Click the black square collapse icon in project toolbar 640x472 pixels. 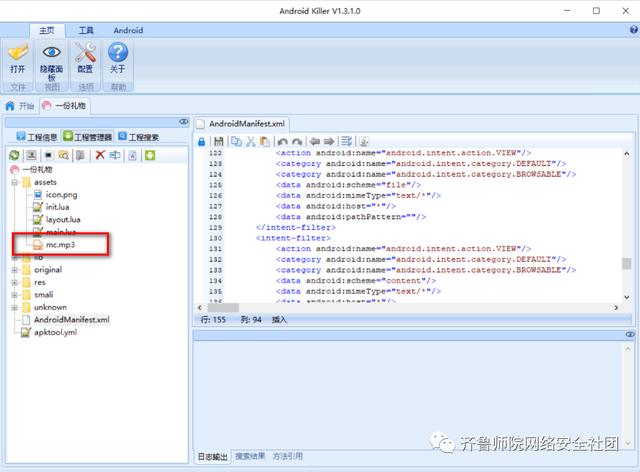(x=49, y=155)
